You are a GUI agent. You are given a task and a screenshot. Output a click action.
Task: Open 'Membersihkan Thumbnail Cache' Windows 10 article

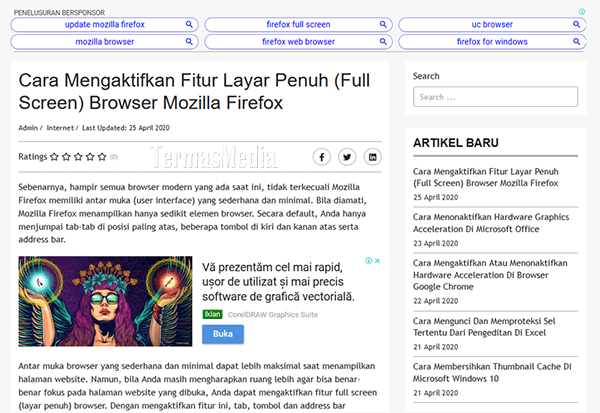(492, 372)
